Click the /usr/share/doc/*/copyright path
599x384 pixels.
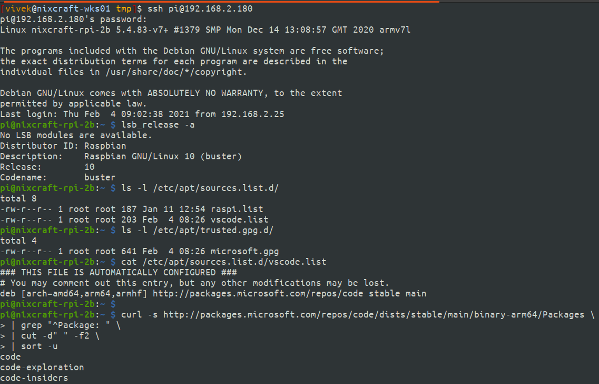[x=176, y=72]
